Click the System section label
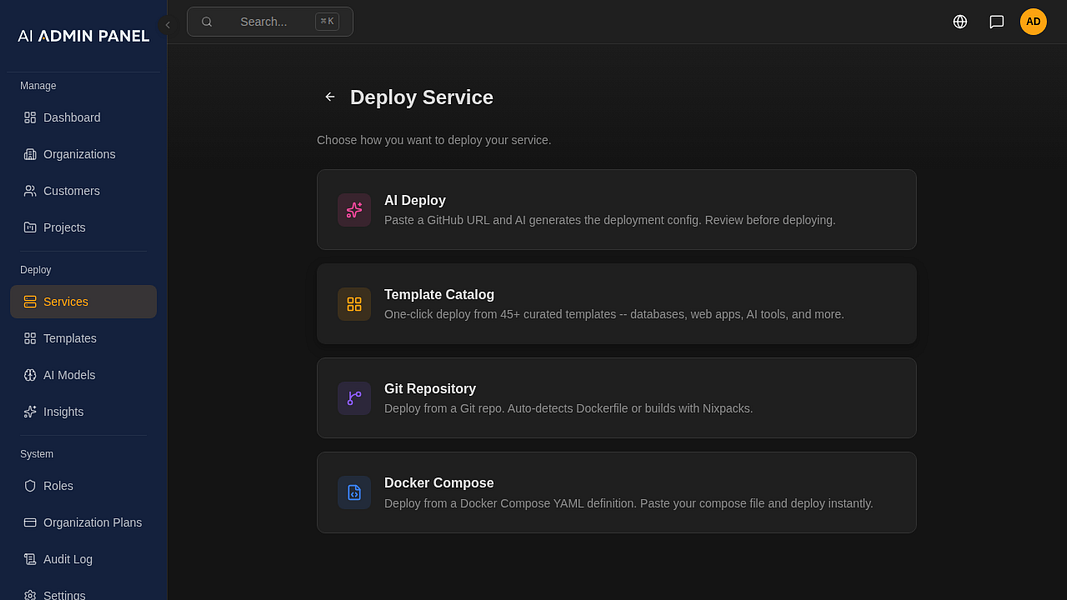This screenshot has height=600, width=1067. coord(37,454)
